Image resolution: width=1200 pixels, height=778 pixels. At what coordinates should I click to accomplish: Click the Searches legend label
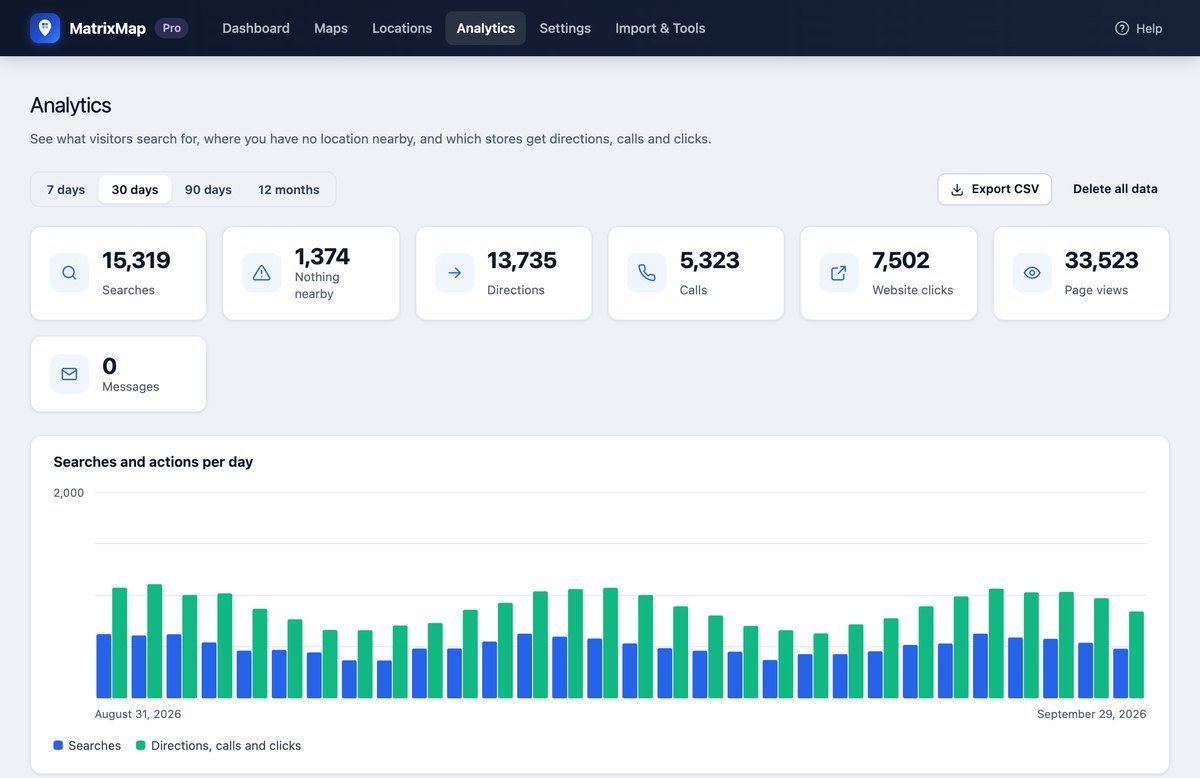tap(95, 745)
